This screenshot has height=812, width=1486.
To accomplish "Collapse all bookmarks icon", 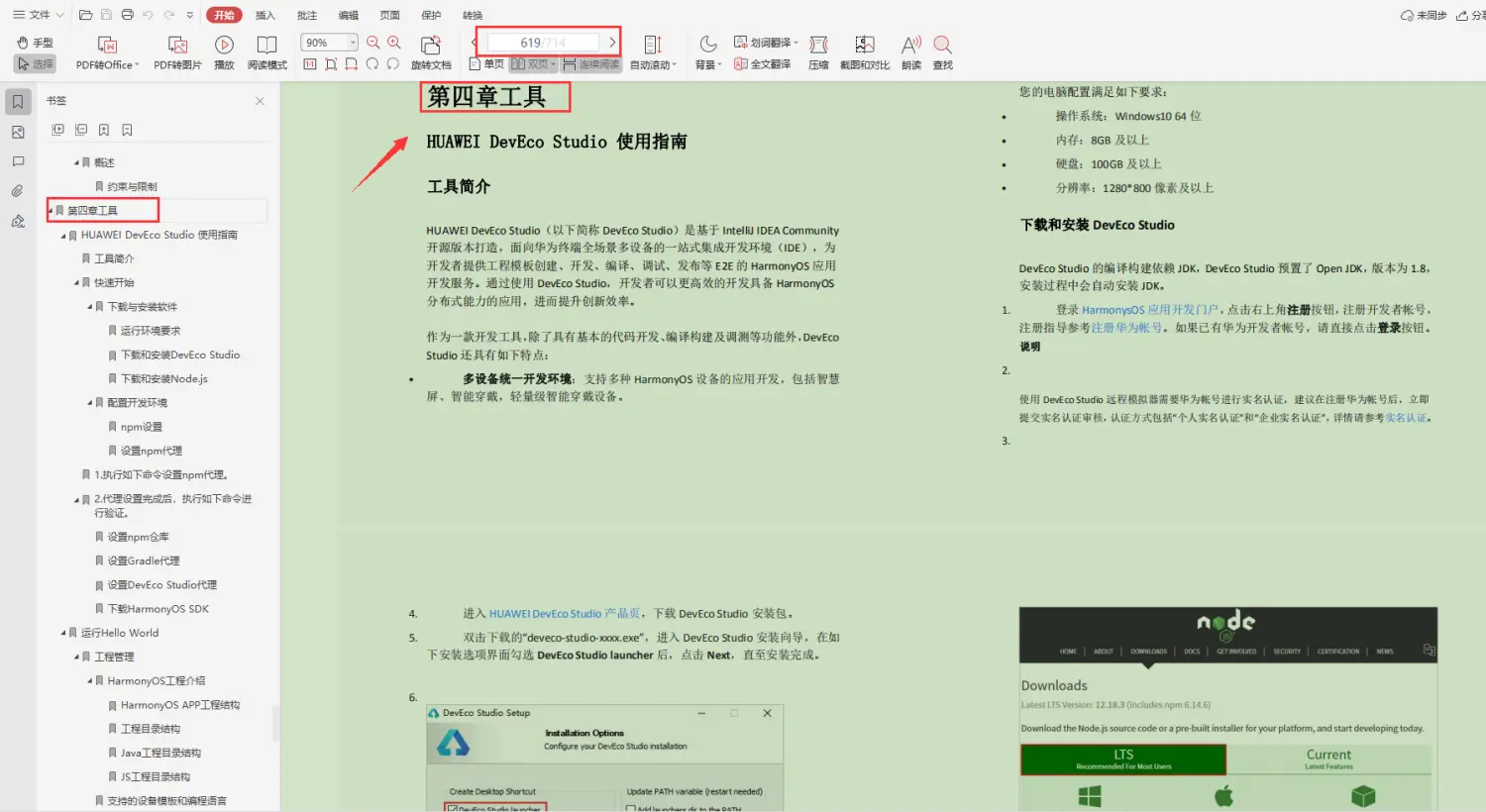I will pos(81,130).
